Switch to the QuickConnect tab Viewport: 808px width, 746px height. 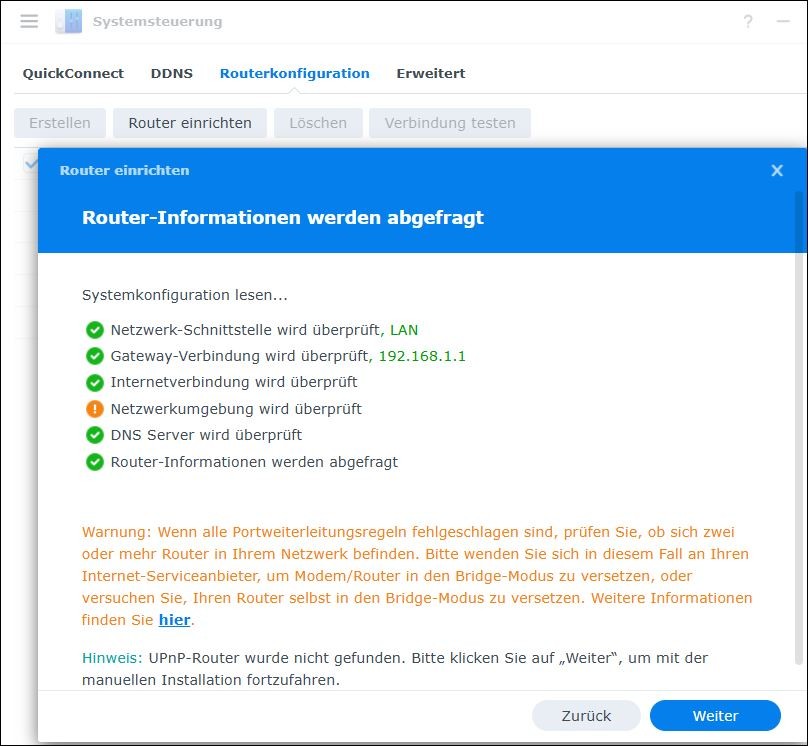click(x=73, y=73)
